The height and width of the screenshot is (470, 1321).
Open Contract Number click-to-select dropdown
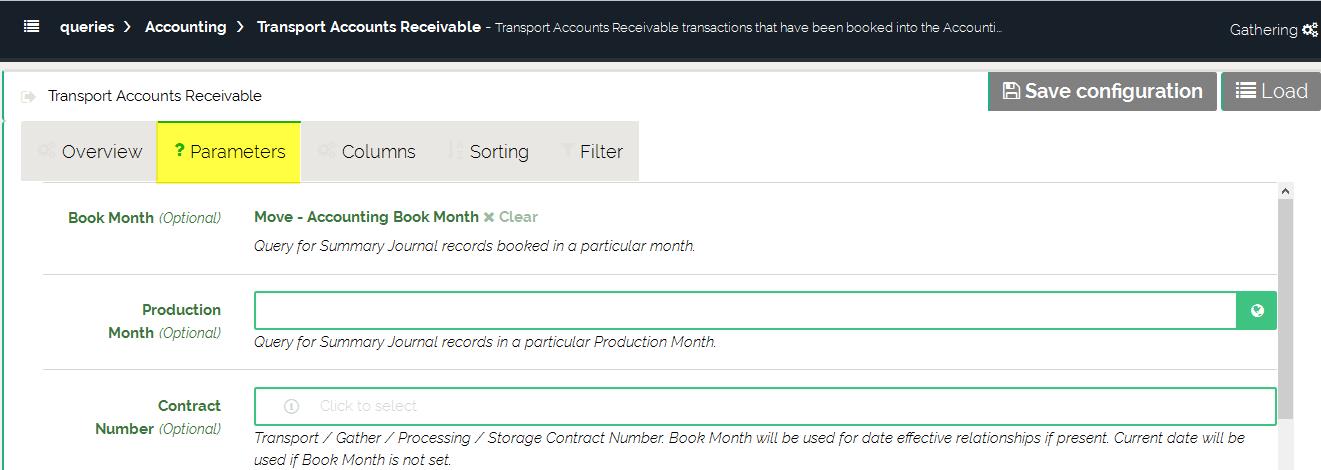coord(765,406)
